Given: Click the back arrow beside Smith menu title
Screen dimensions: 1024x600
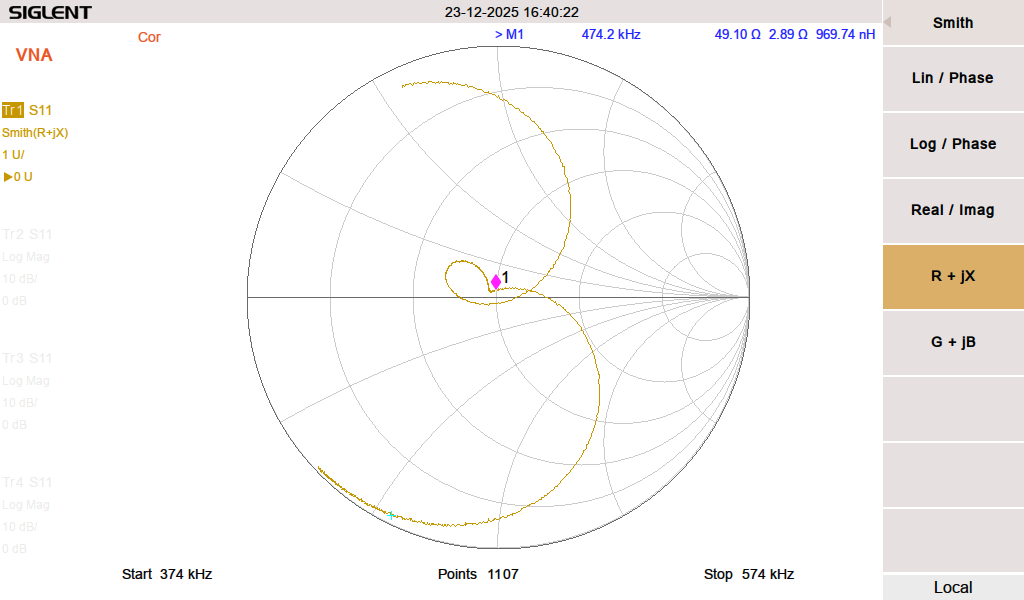Looking at the screenshot, I should (x=888, y=22).
